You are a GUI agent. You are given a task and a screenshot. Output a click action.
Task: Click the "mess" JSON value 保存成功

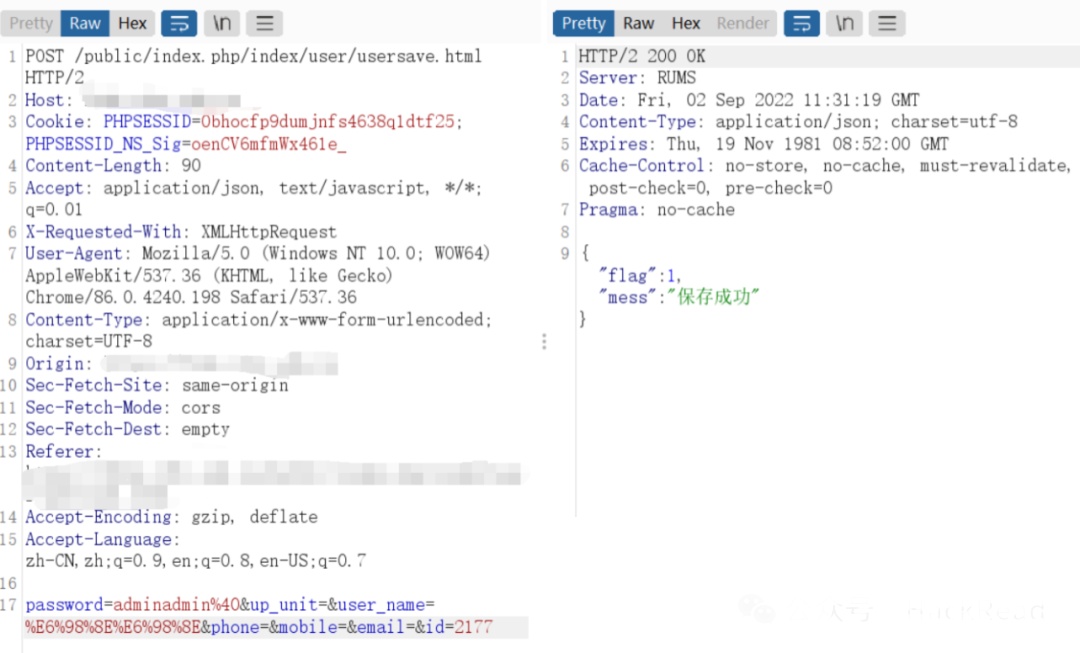point(714,298)
